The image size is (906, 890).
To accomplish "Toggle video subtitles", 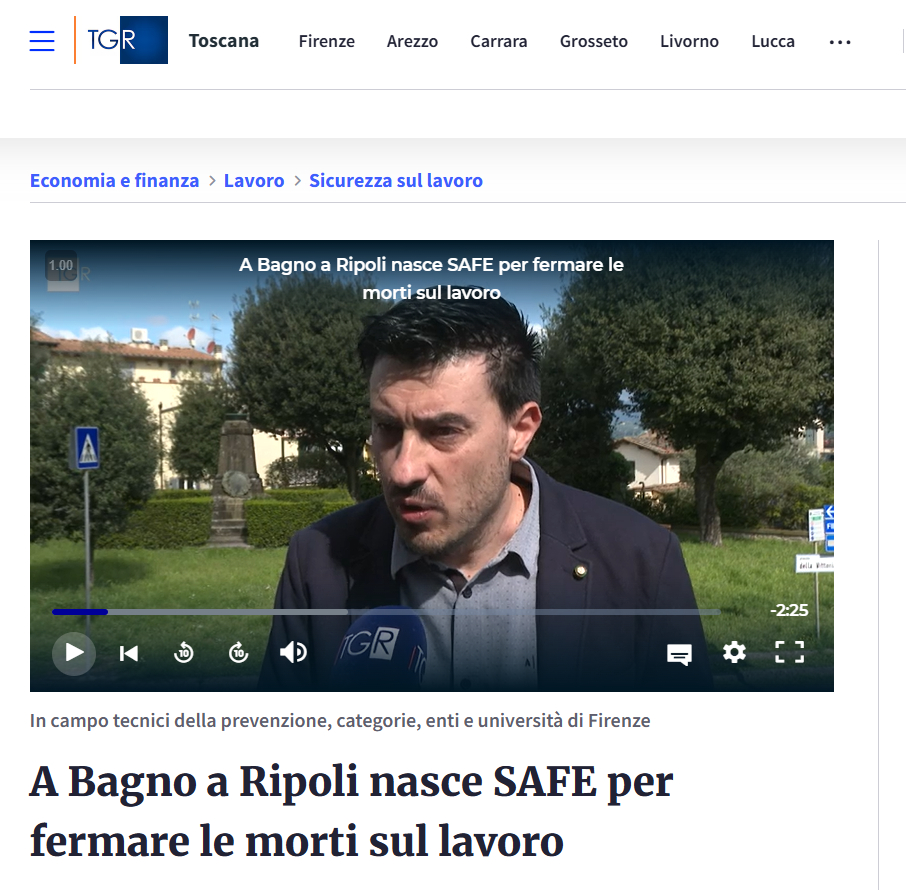I will pyautogui.click(x=680, y=654).
